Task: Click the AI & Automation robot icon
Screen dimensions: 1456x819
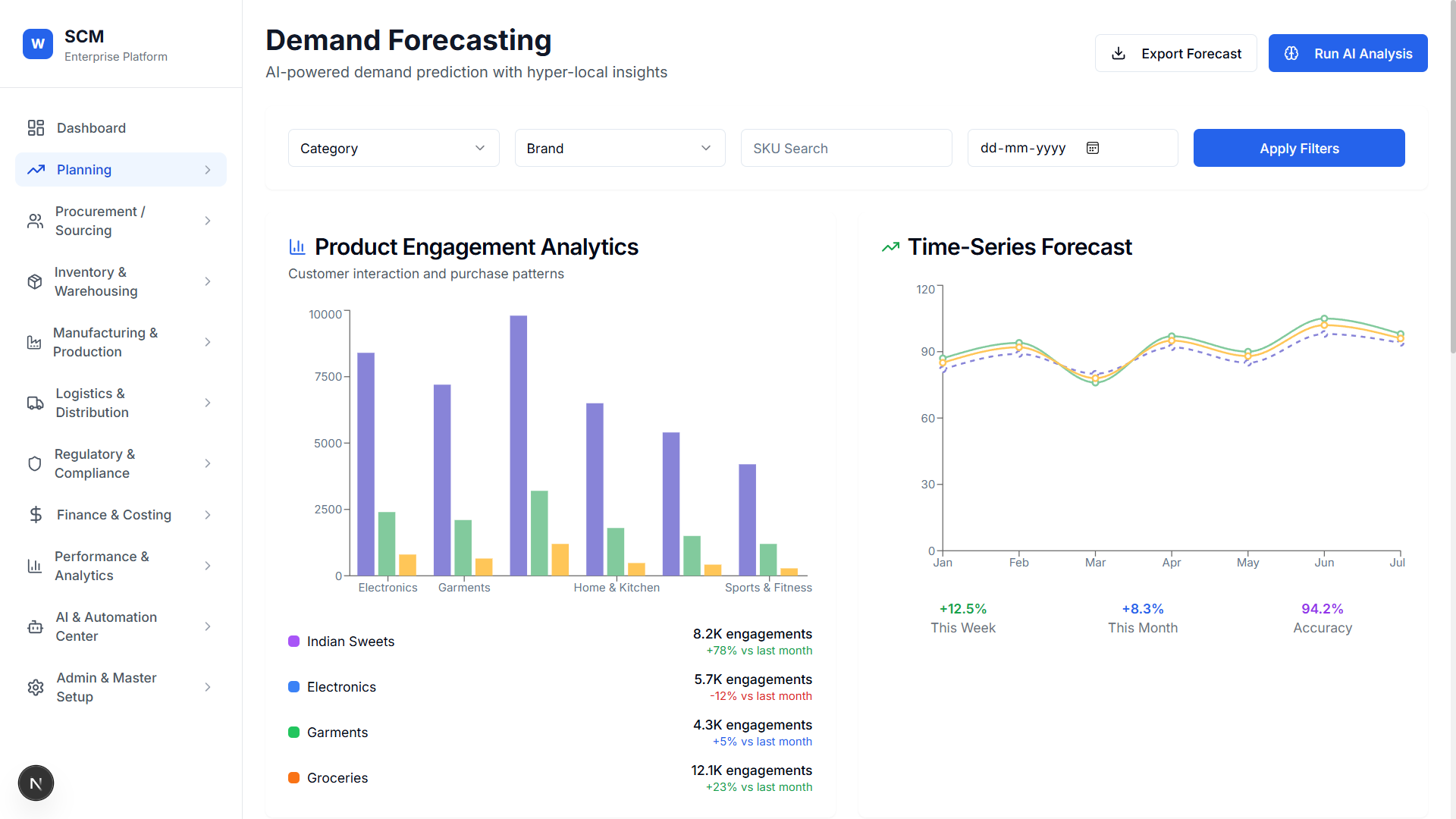Action: pos(36,626)
